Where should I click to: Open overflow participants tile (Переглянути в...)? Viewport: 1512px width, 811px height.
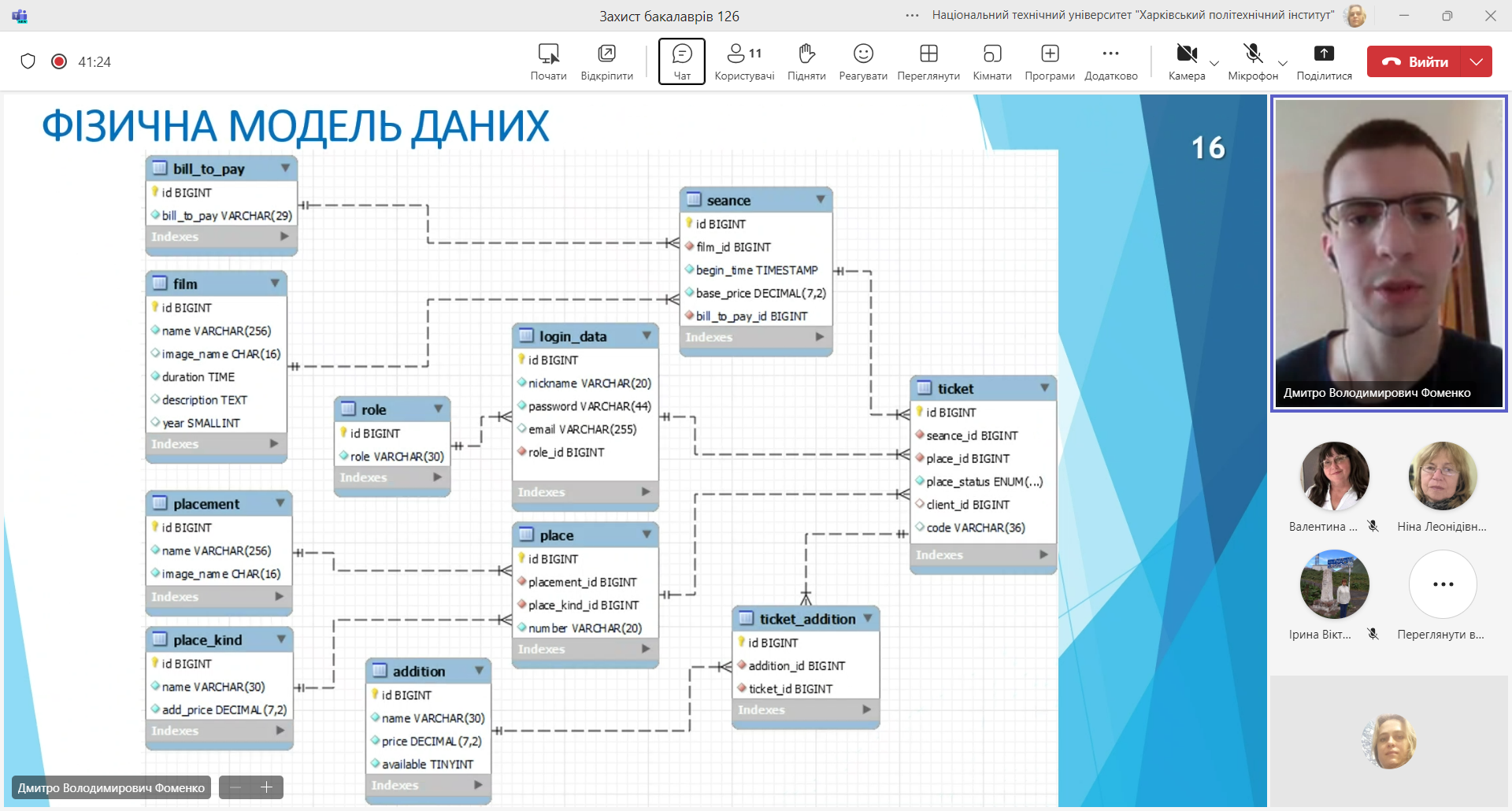[1443, 584]
